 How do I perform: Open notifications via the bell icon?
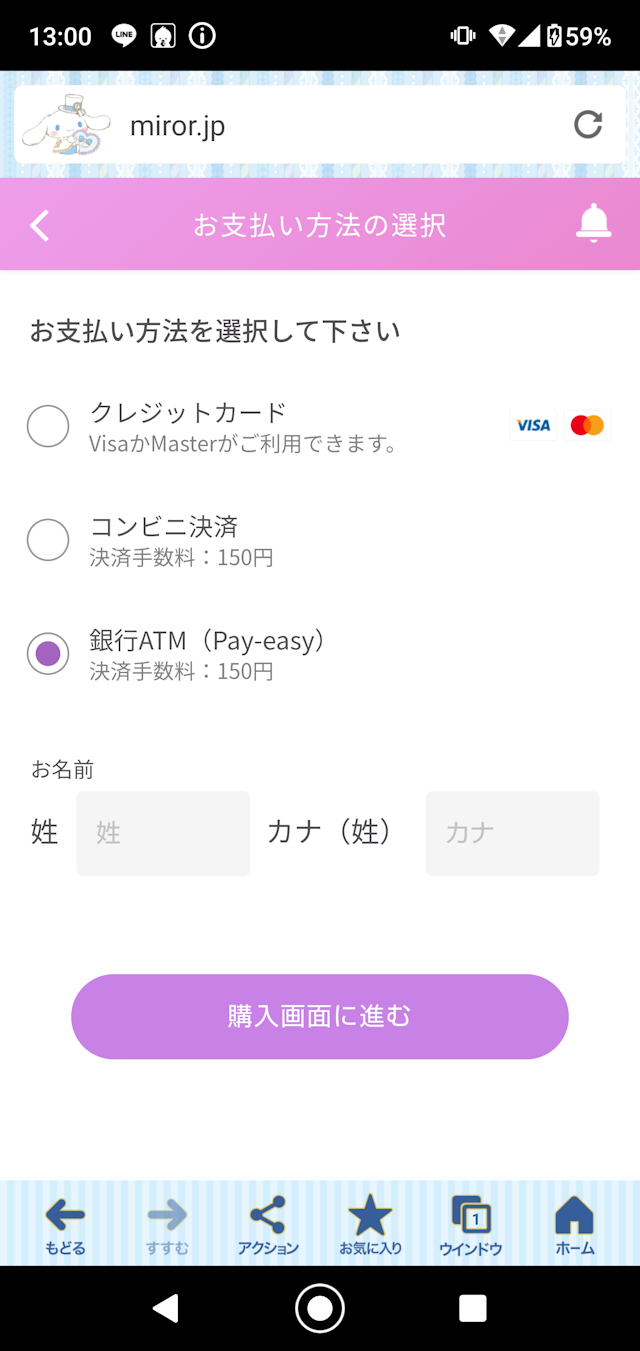coord(593,224)
